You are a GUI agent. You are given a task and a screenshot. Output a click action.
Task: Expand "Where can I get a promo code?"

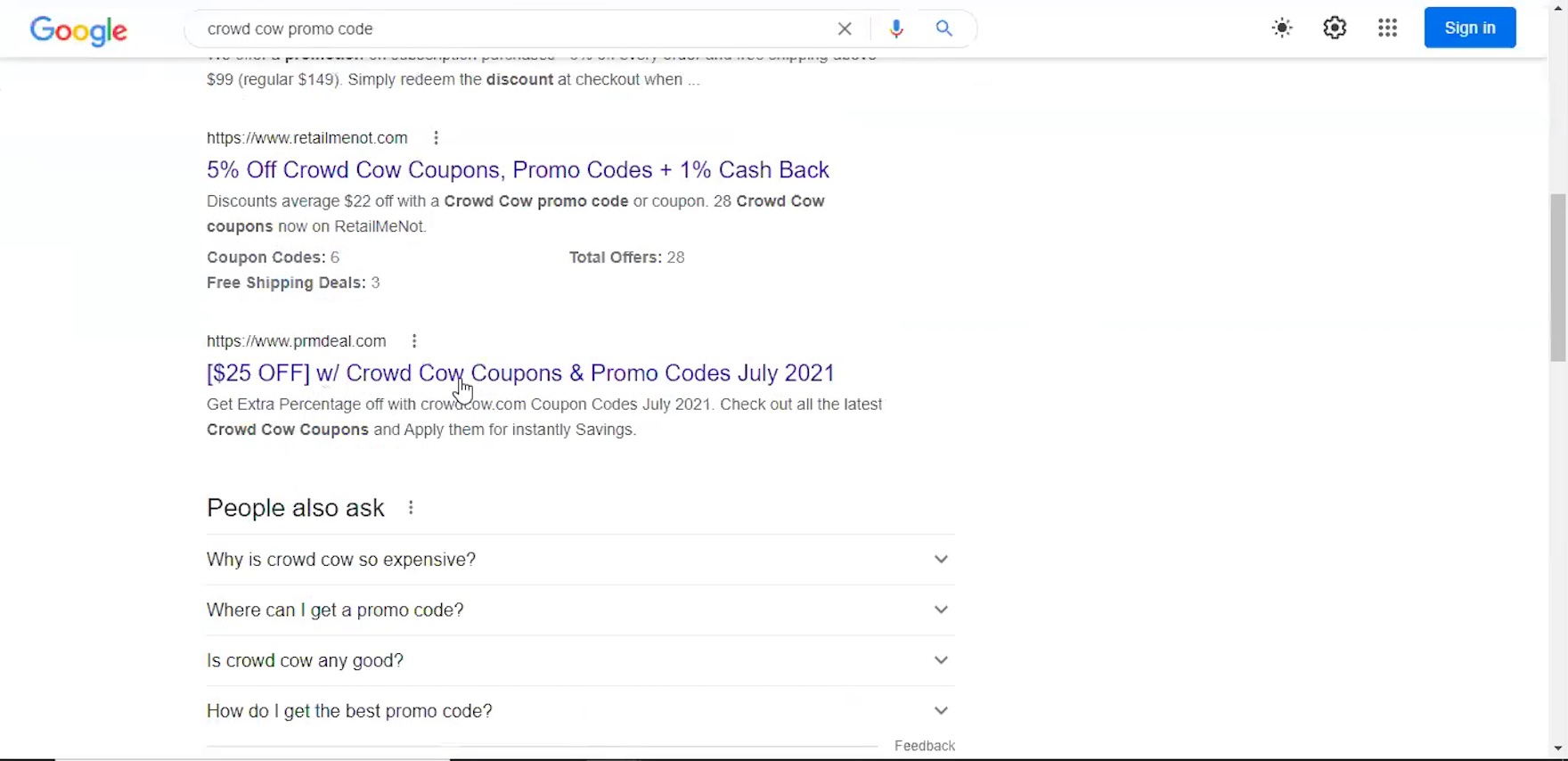click(x=580, y=610)
